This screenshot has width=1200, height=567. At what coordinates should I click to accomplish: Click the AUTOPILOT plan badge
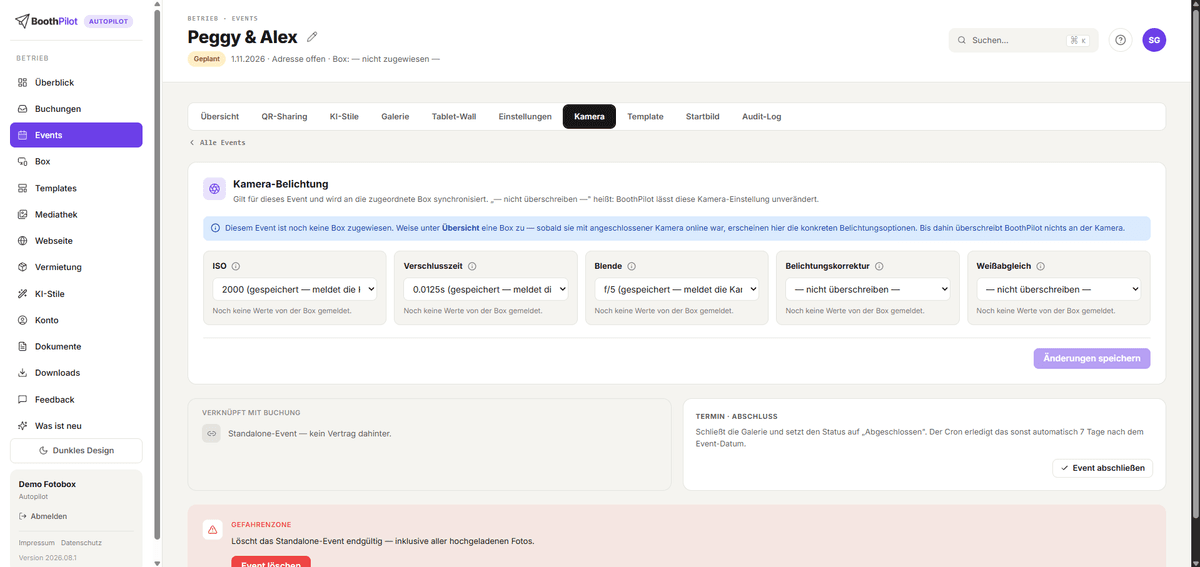point(108,21)
